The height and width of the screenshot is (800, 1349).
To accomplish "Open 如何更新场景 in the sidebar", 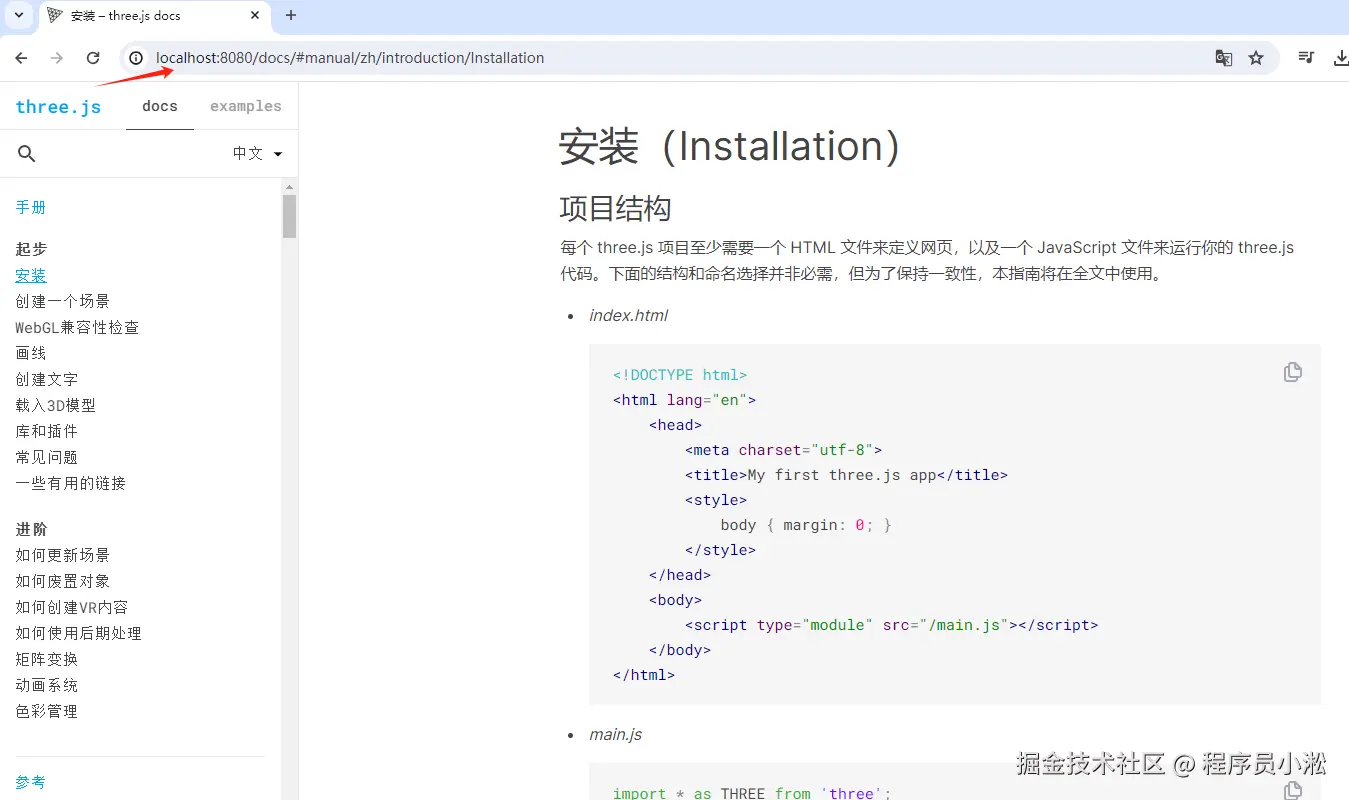I will [x=62, y=555].
